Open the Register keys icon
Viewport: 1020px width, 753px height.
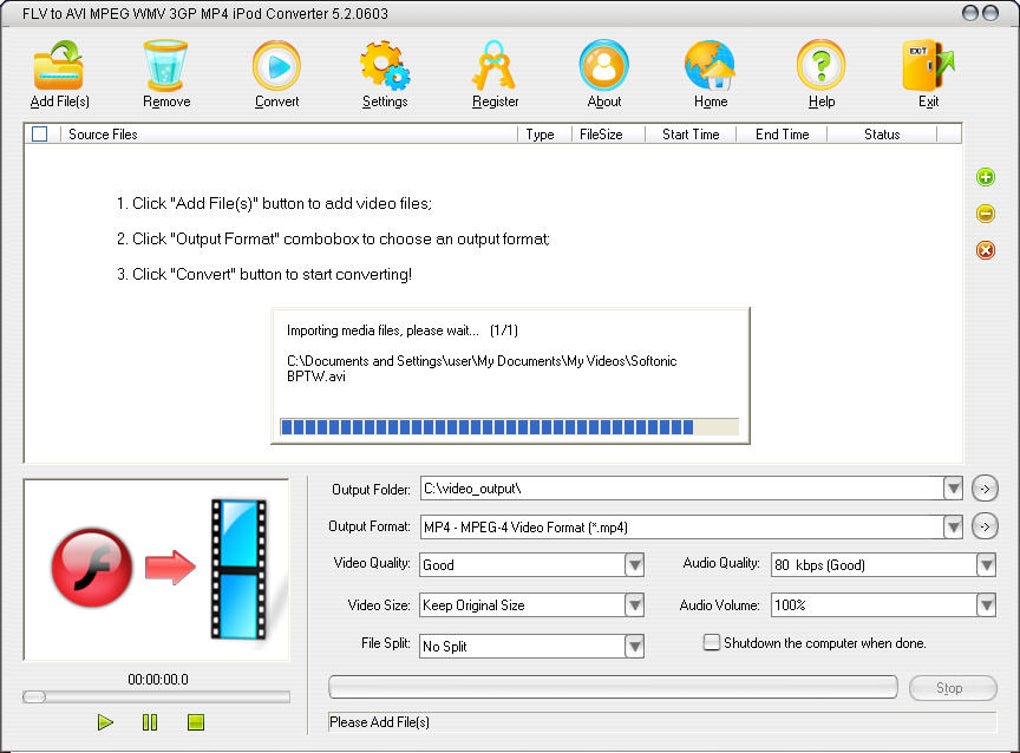tap(494, 65)
